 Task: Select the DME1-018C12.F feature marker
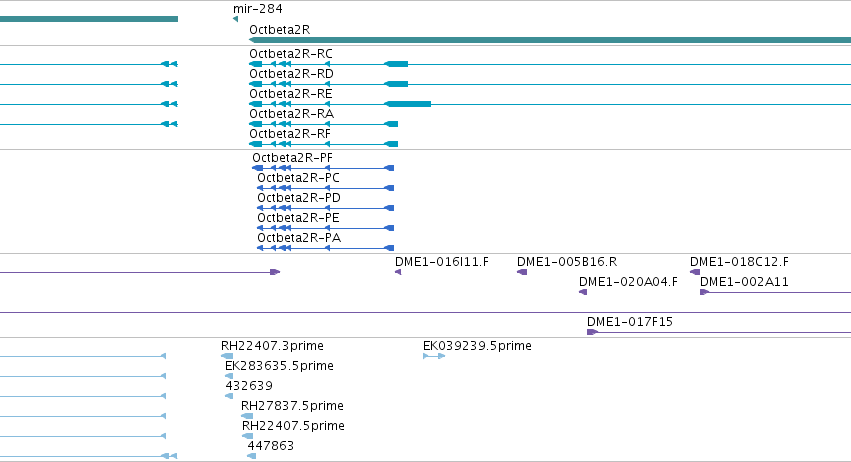click(x=695, y=272)
